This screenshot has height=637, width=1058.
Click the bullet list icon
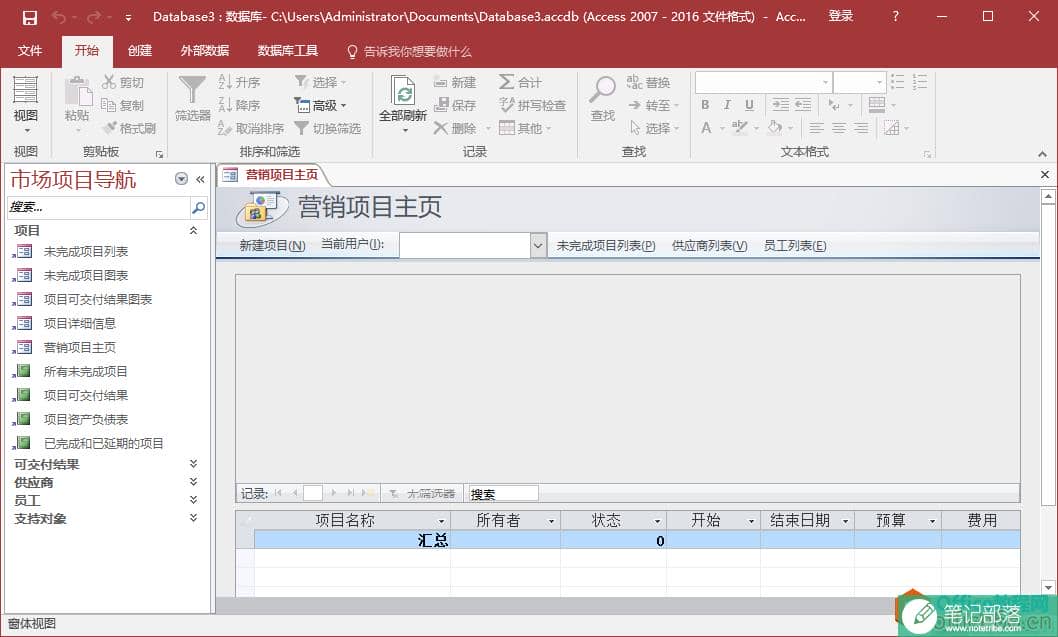[897, 82]
